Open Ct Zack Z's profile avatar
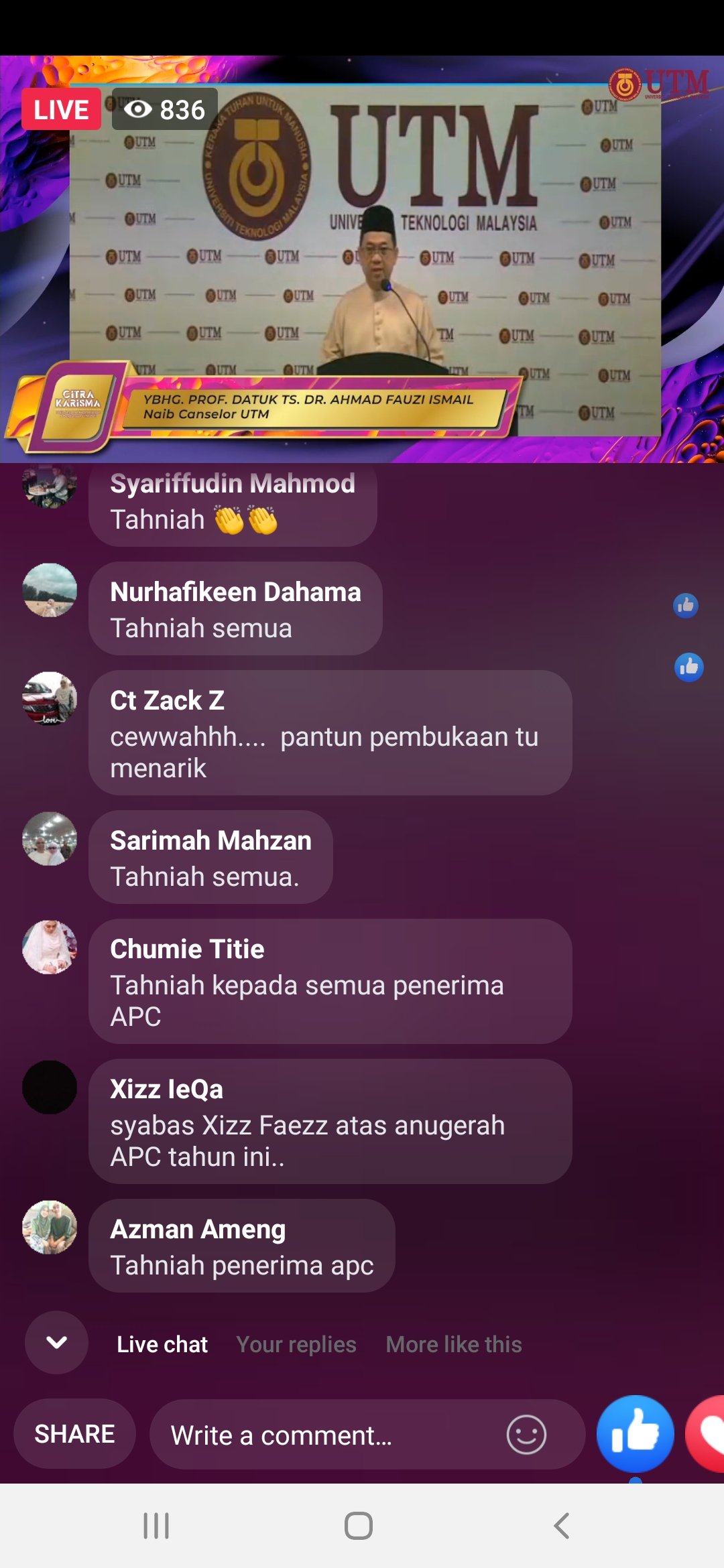Viewport: 724px width, 1568px height. (50, 699)
